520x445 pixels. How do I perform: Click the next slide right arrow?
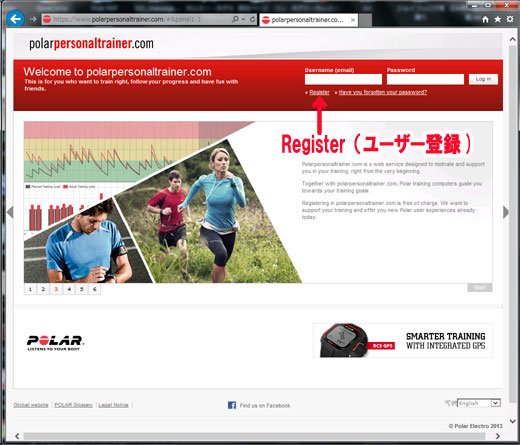pyautogui.click(x=506, y=212)
